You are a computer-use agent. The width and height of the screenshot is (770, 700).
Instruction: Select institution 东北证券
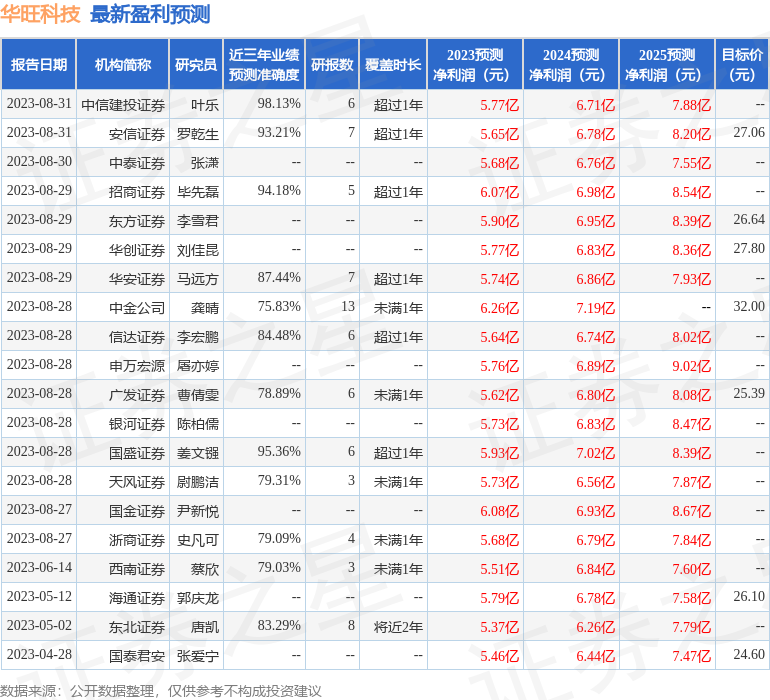(x=137, y=626)
